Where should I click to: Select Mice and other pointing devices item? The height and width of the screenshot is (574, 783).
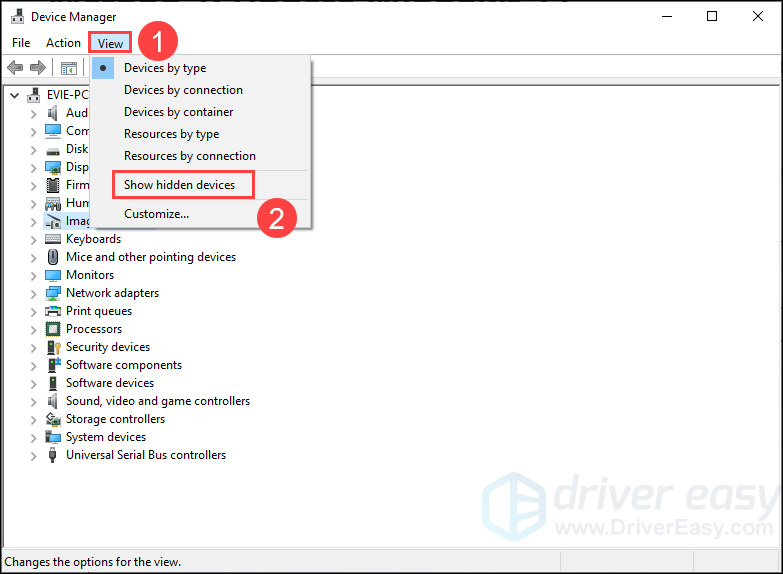pos(150,257)
